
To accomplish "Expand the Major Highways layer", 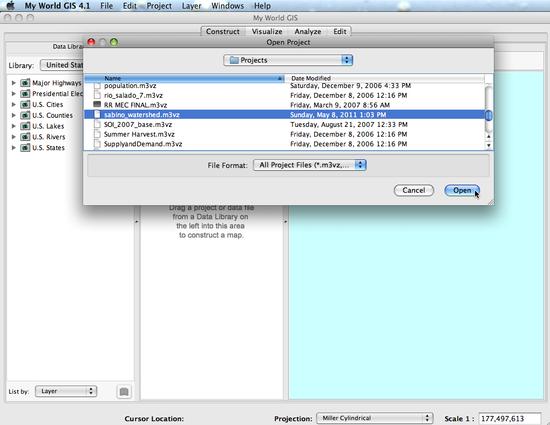I will (13, 83).
